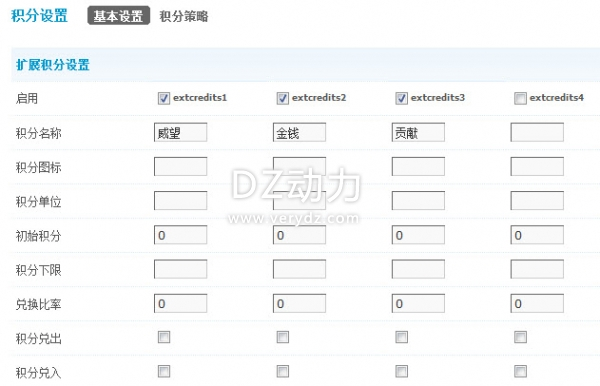Click the 积分图标 field for extcredits3
The width and height of the screenshot is (600, 386).
point(418,166)
